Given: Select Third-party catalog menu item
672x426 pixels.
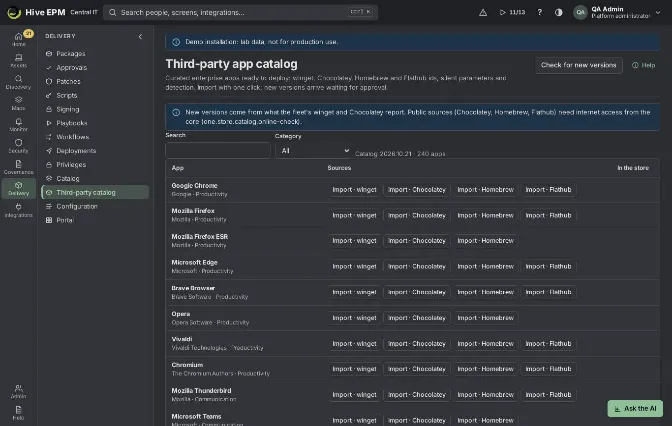Looking at the screenshot, I should coord(95,192).
